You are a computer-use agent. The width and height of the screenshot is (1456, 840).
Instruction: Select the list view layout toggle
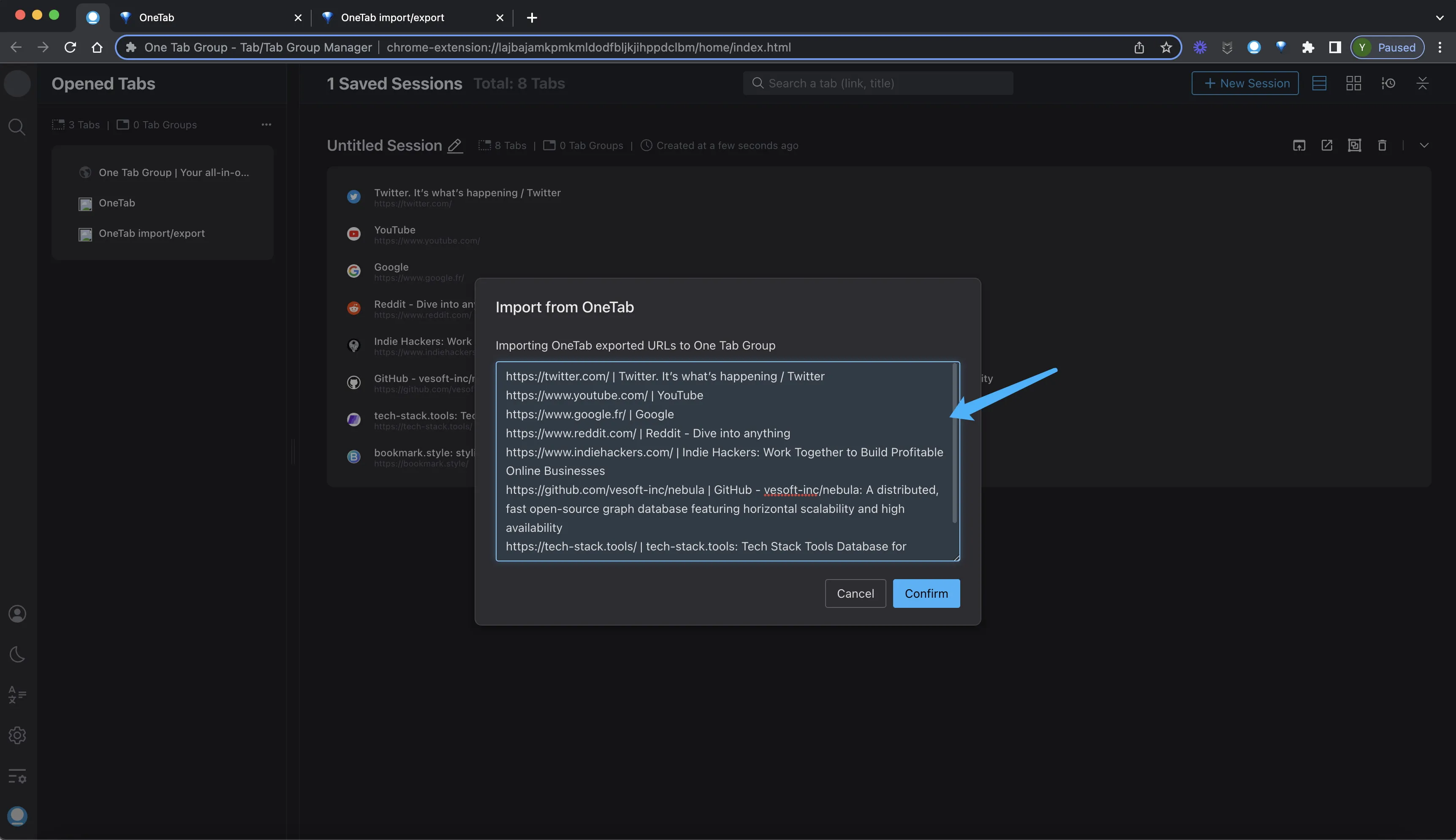click(1320, 83)
